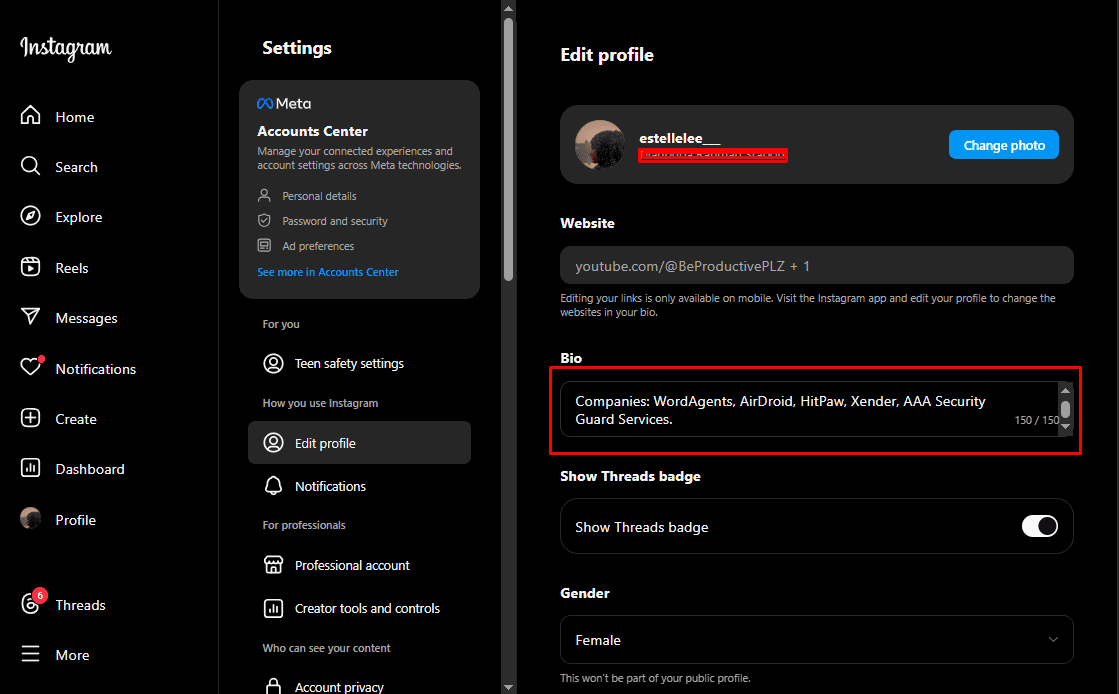Image resolution: width=1119 pixels, height=694 pixels.
Task: Toggle the Show Threads badge switch
Action: (1040, 526)
